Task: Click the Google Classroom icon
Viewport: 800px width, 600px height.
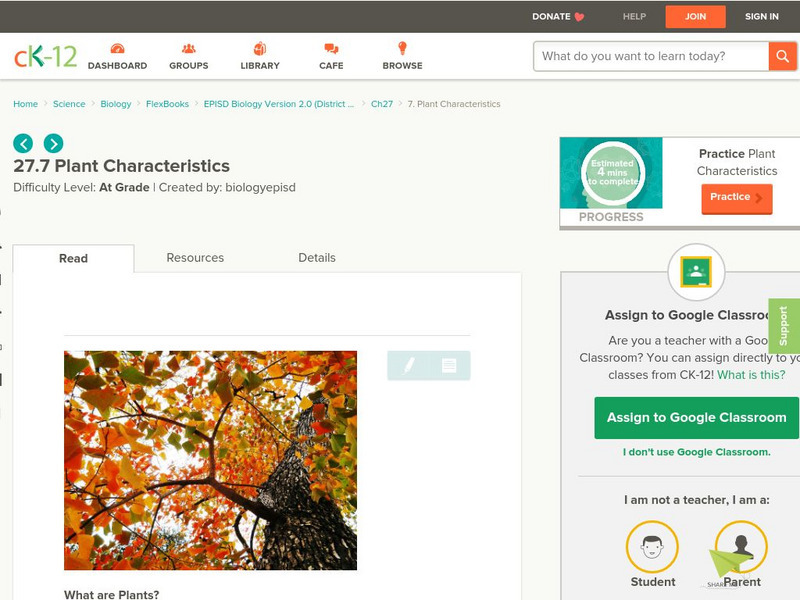Action: (696, 272)
